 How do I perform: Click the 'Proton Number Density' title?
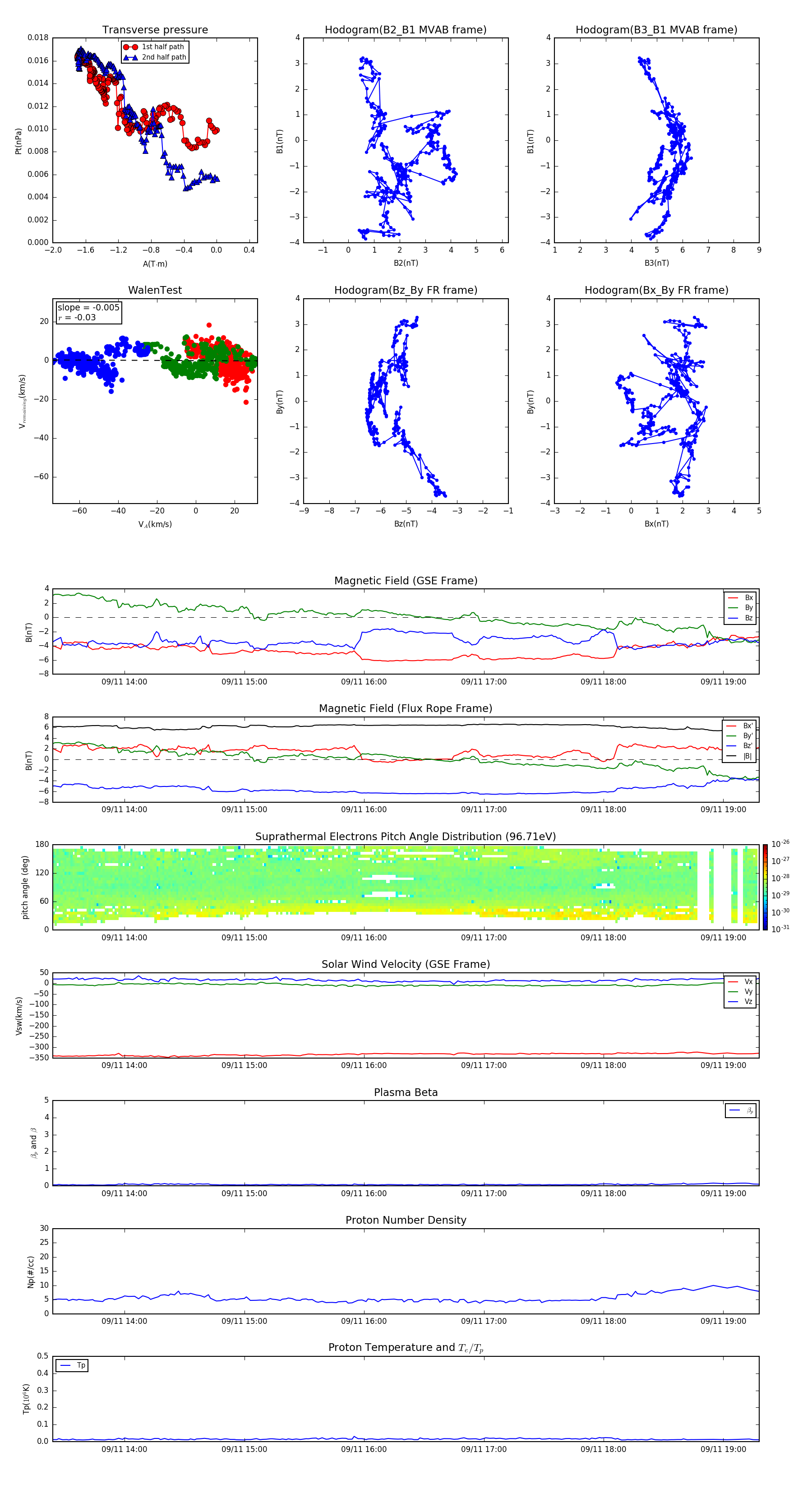point(406,1220)
